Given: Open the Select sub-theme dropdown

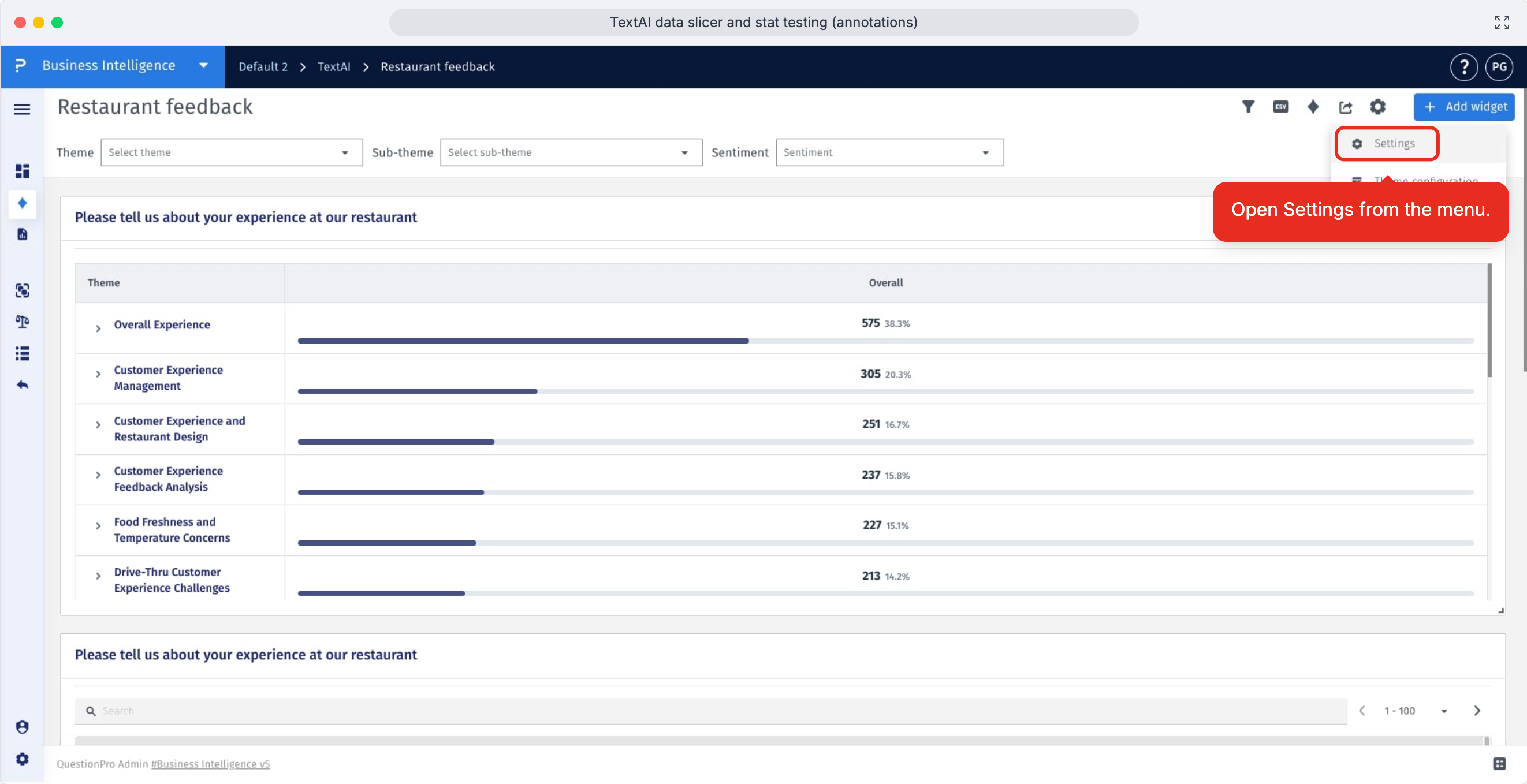Looking at the screenshot, I should point(571,152).
